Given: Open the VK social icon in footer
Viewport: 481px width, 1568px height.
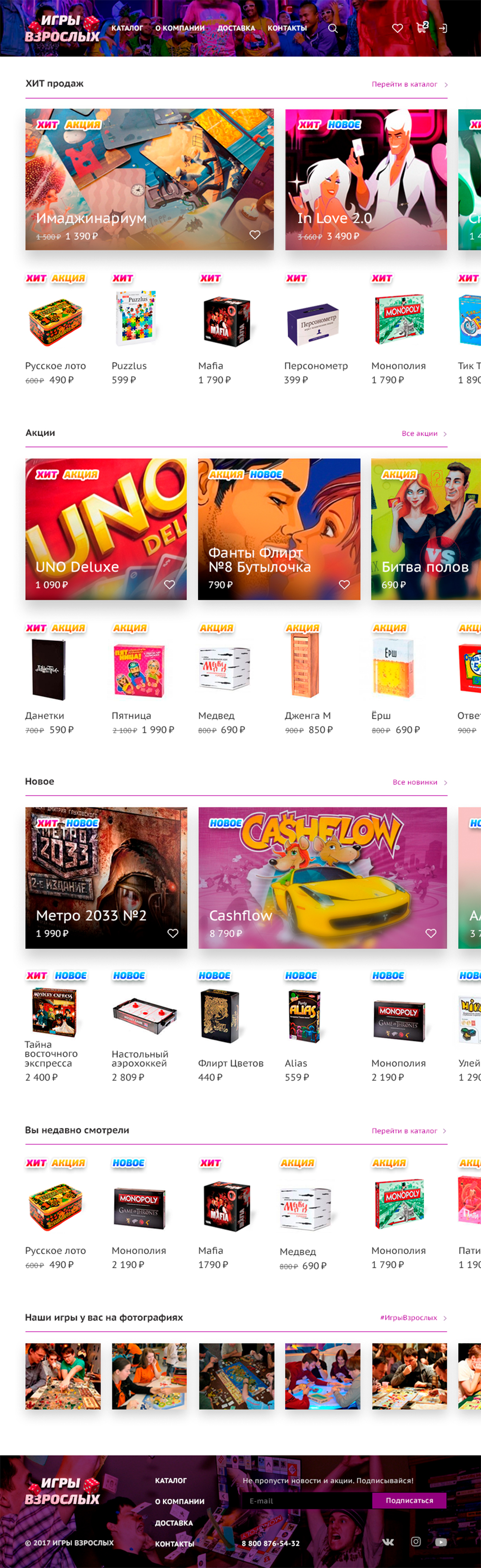Looking at the screenshot, I should pos(388,1542).
